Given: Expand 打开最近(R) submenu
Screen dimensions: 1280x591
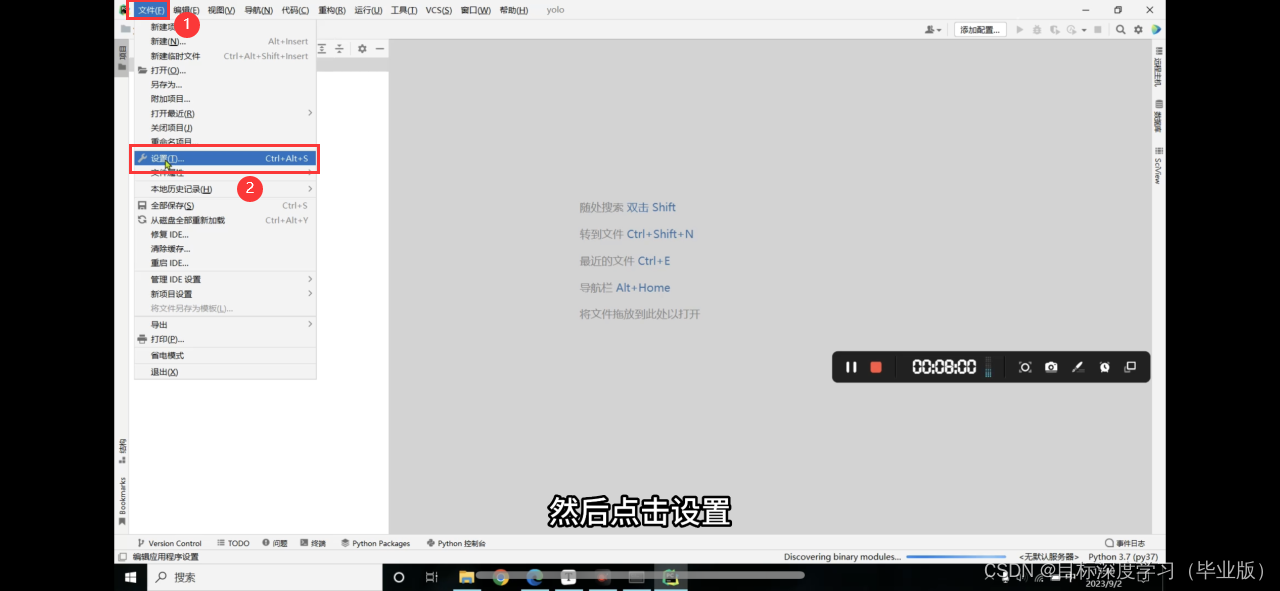Looking at the screenshot, I should 225,113.
